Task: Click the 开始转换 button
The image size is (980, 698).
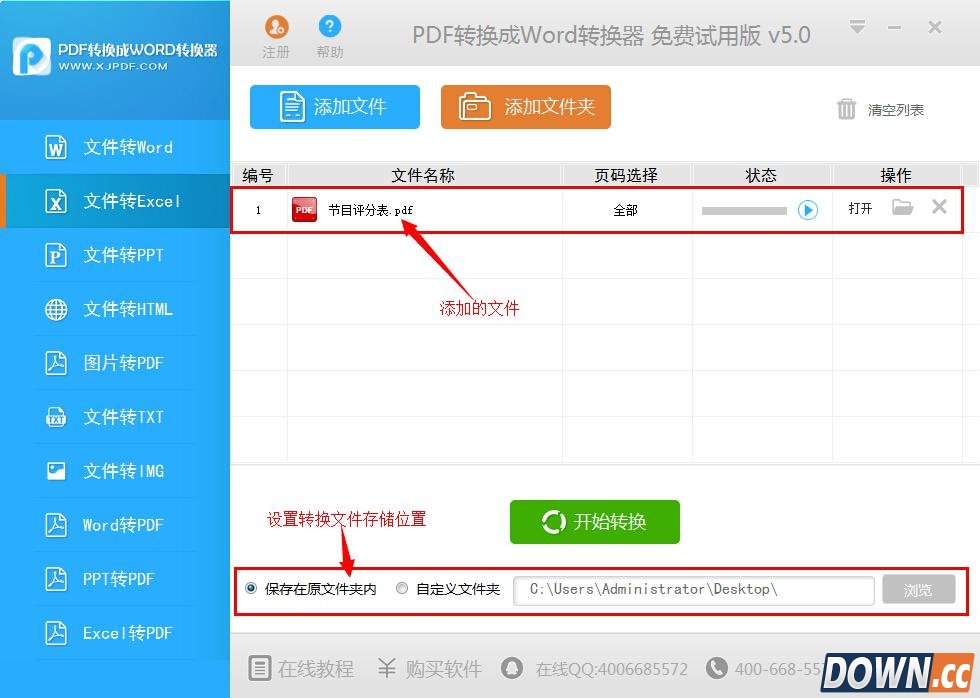Action: click(594, 521)
